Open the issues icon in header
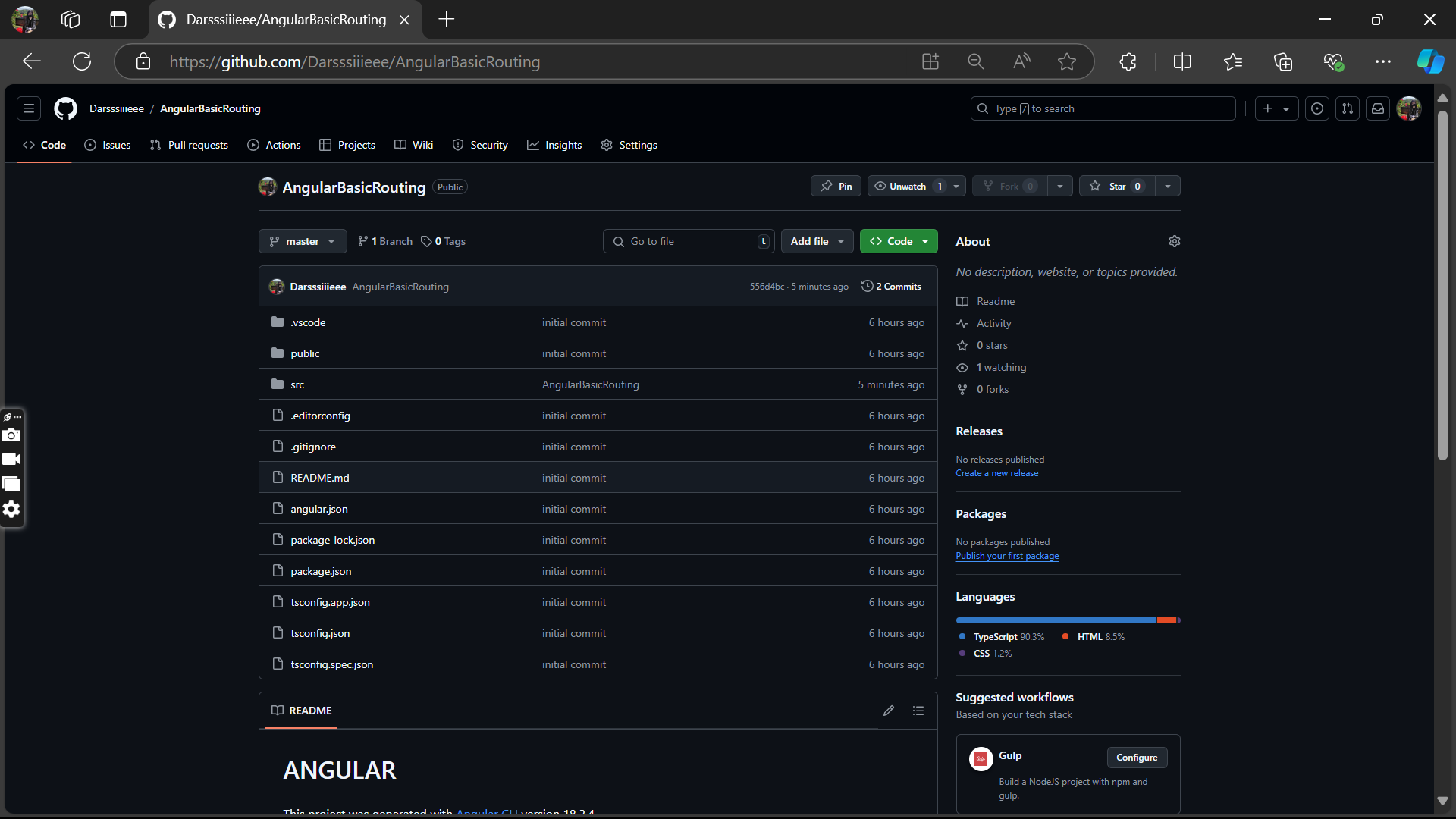Screen dimensions: 1456x819 pyautogui.click(x=1317, y=108)
